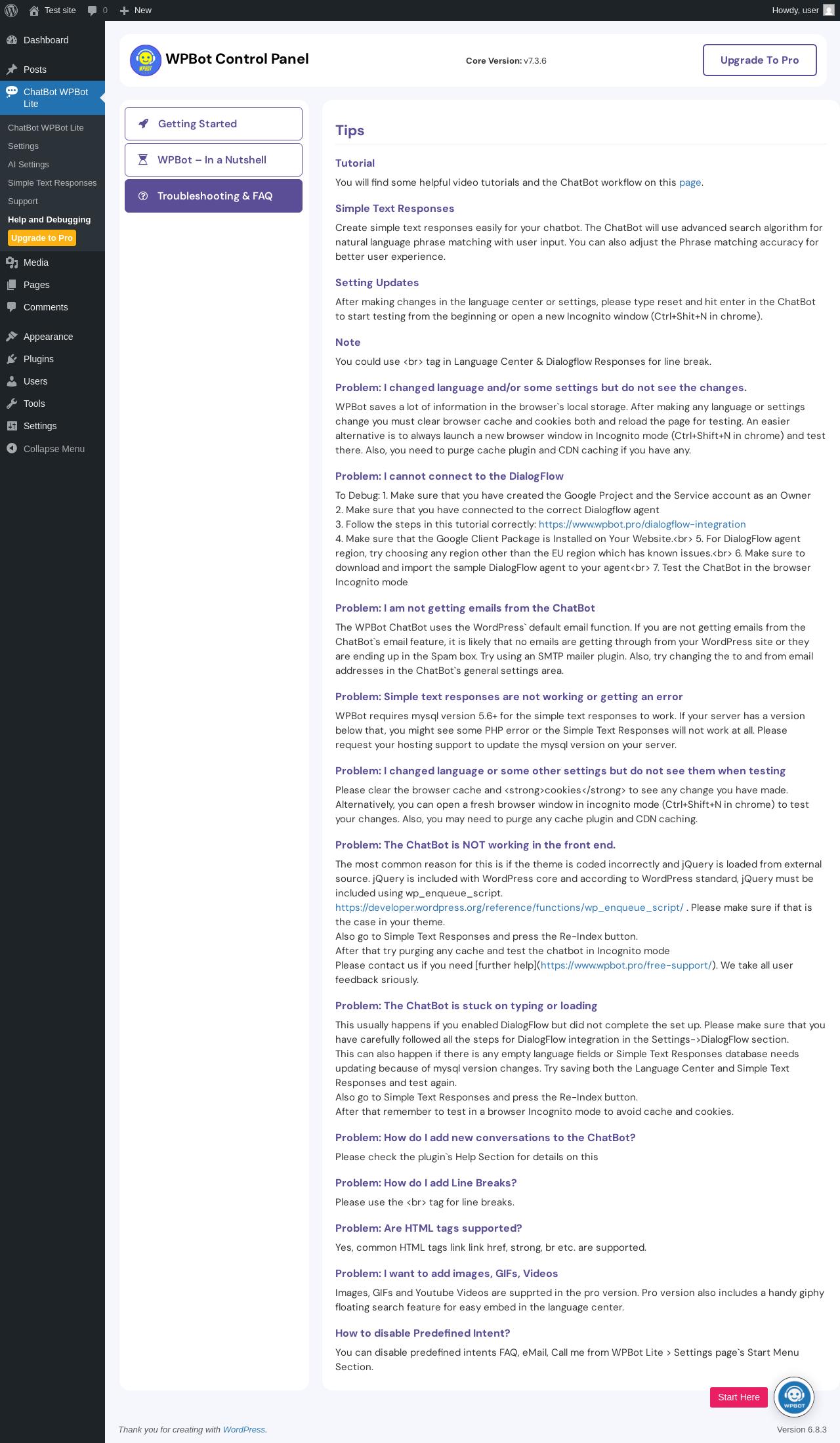Image resolution: width=840 pixels, height=1443 pixels.
Task: Click the Settings sliders icon in sidebar
Action: pyautogui.click(x=12, y=426)
